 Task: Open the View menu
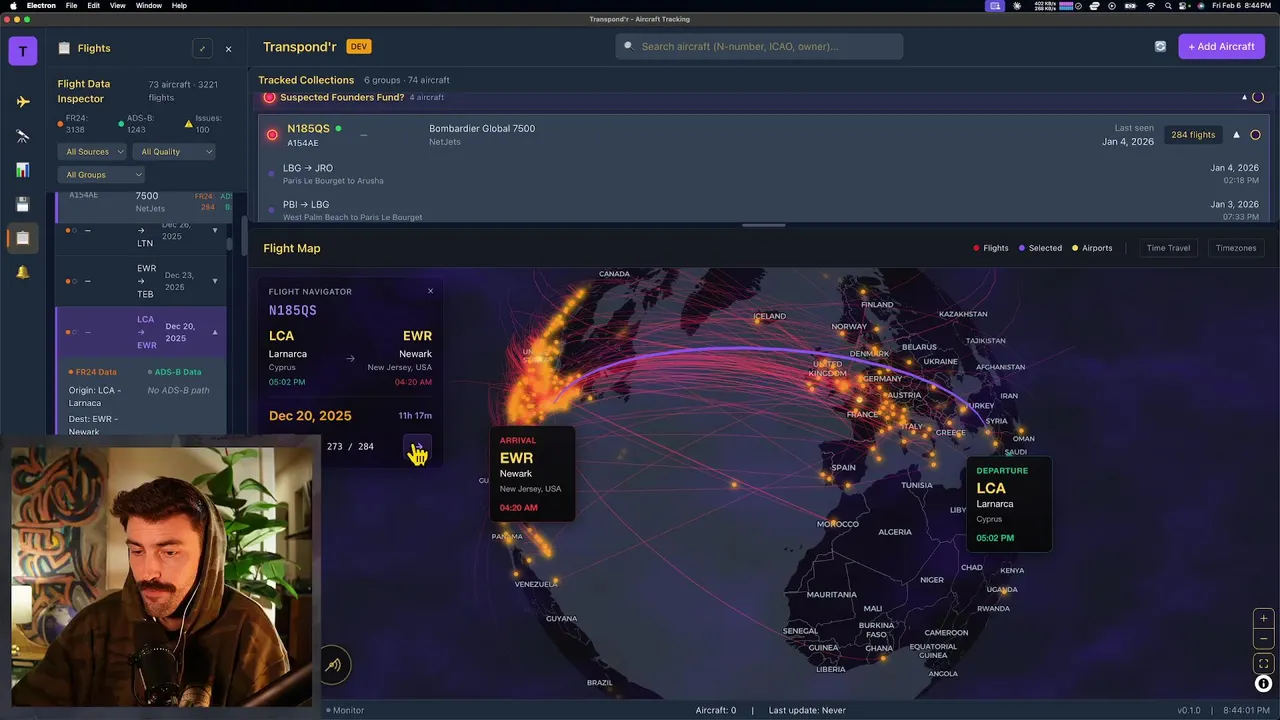[x=118, y=6]
